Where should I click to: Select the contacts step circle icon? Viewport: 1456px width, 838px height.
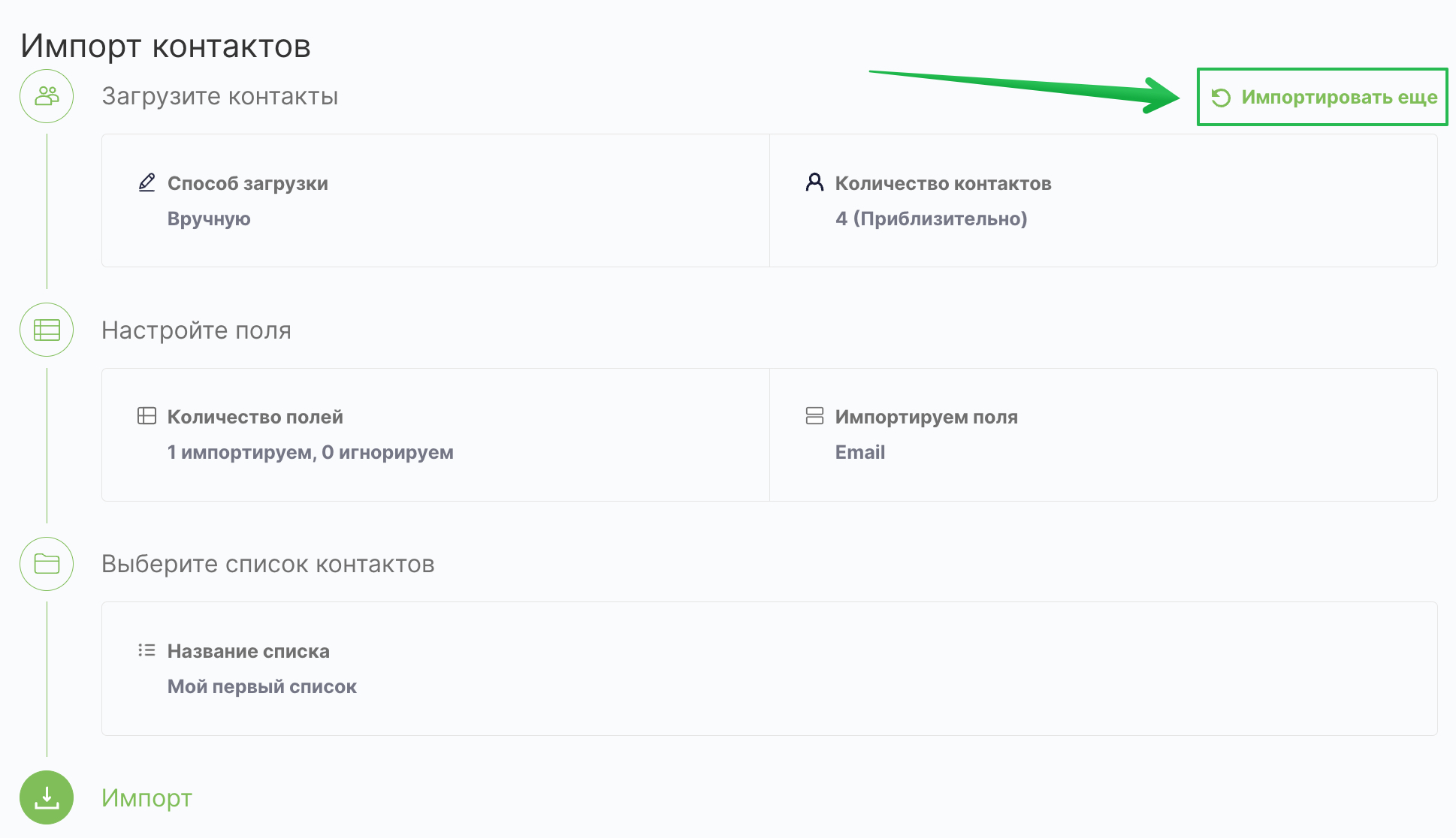tap(47, 96)
